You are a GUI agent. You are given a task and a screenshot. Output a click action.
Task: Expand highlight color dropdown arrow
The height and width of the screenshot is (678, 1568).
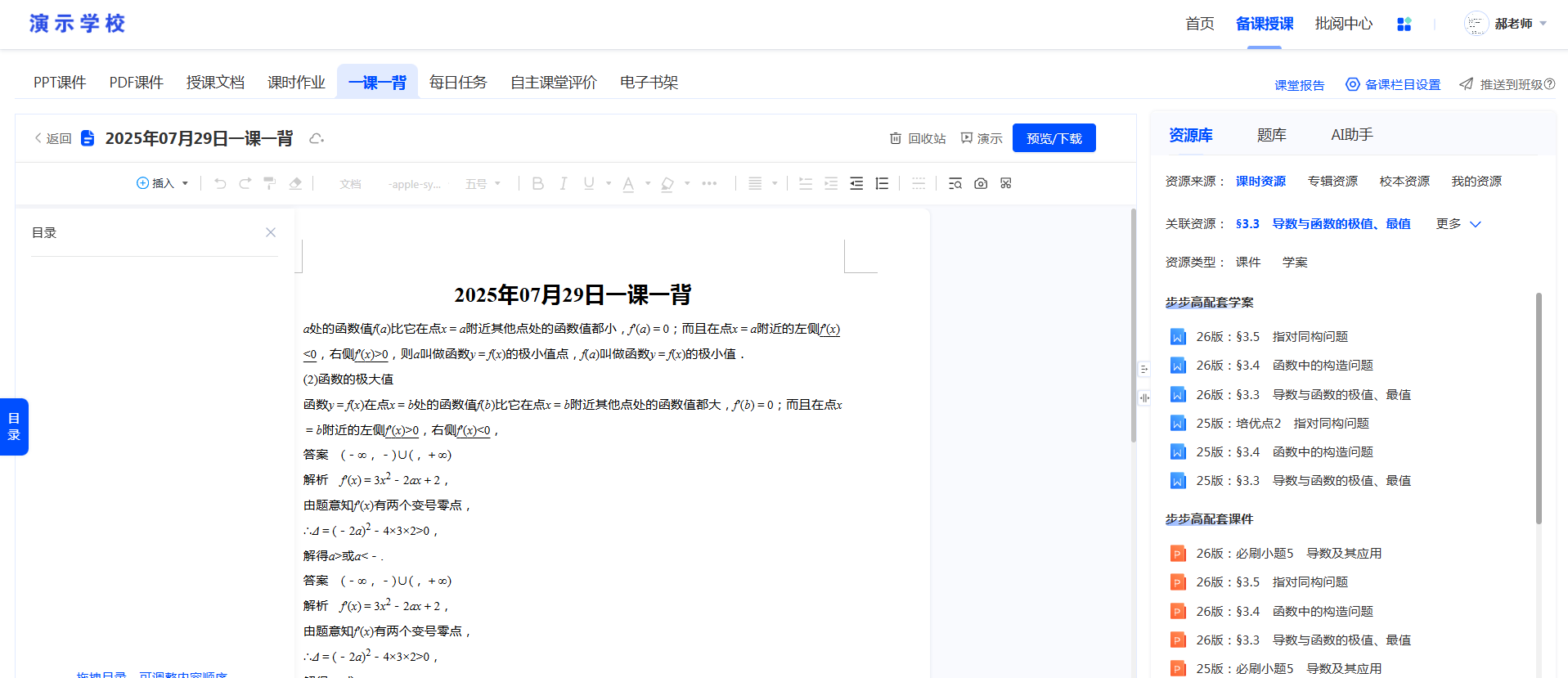[687, 183]
